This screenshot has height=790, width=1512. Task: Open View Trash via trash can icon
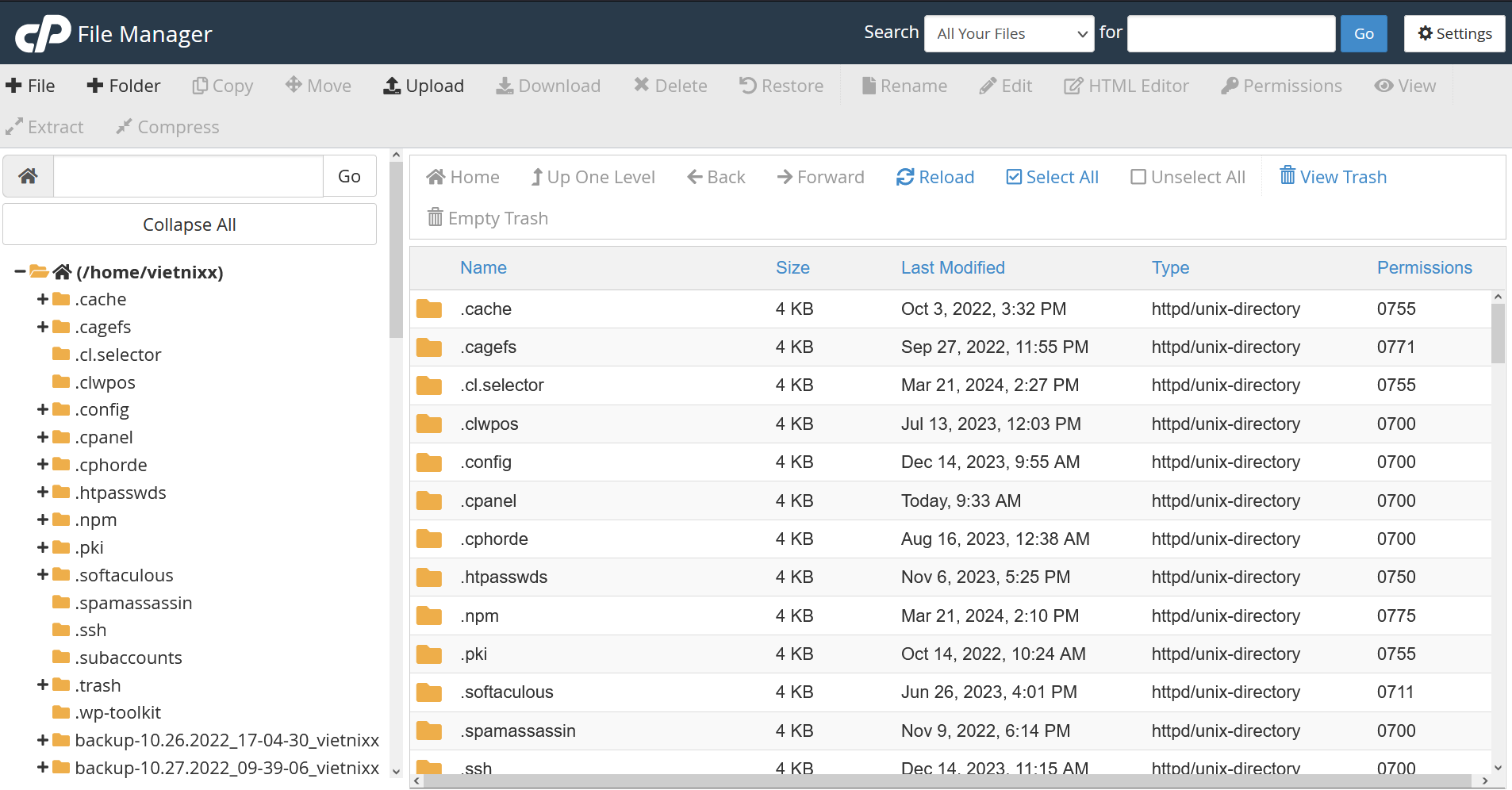coord(1287,175)
